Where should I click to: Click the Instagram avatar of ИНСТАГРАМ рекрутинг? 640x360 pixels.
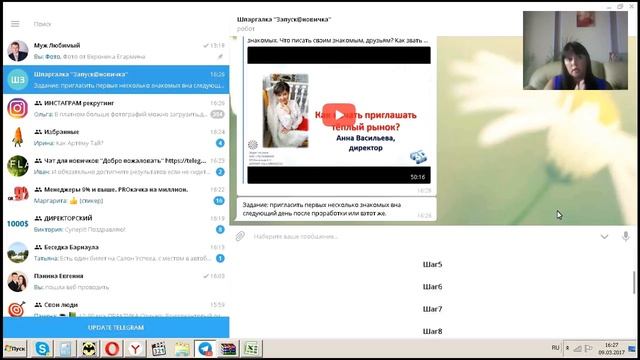(18, 108)
